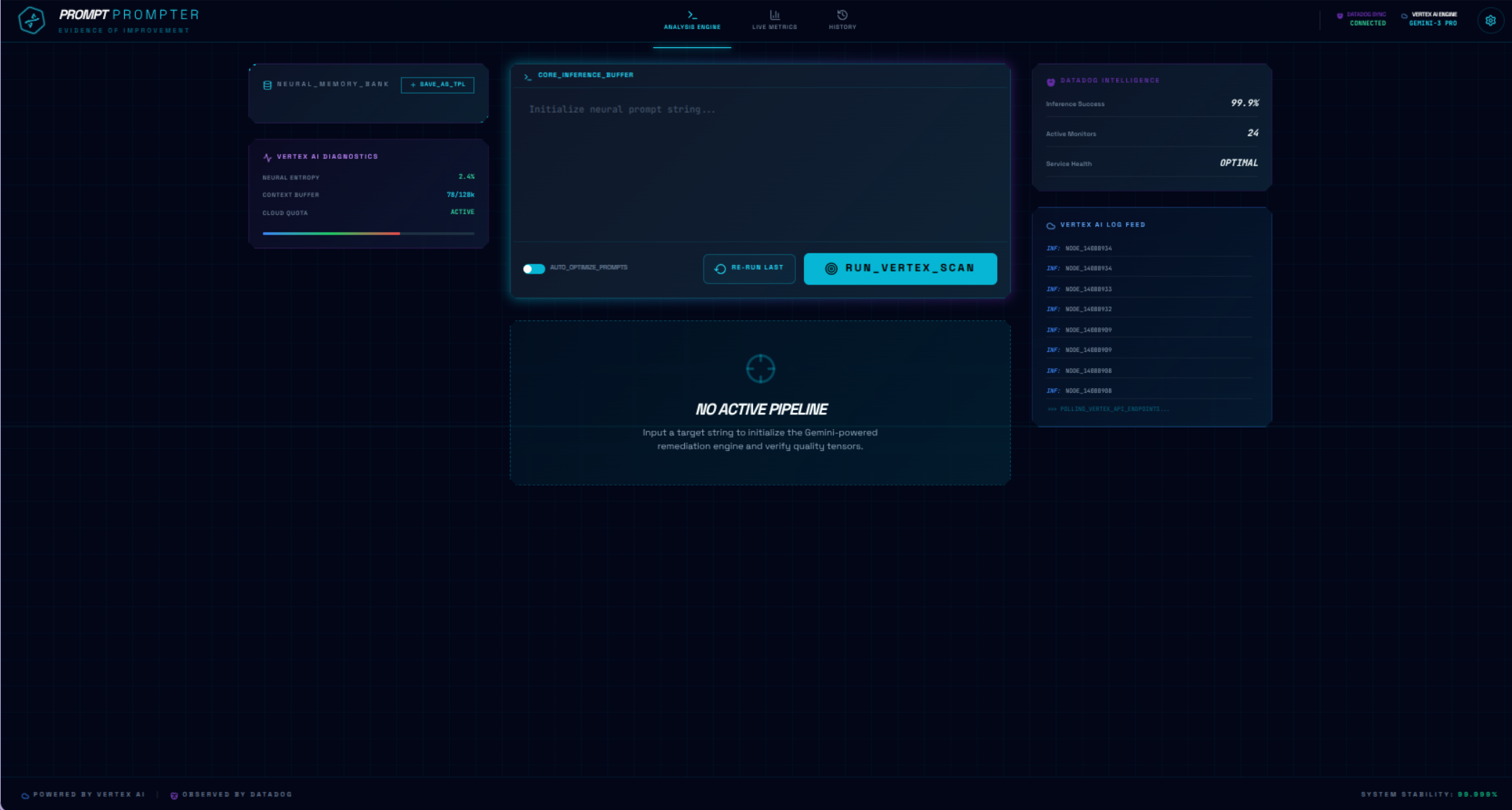Click the pulse icon beside Vertex AI Diagnostics

[267, 157]
